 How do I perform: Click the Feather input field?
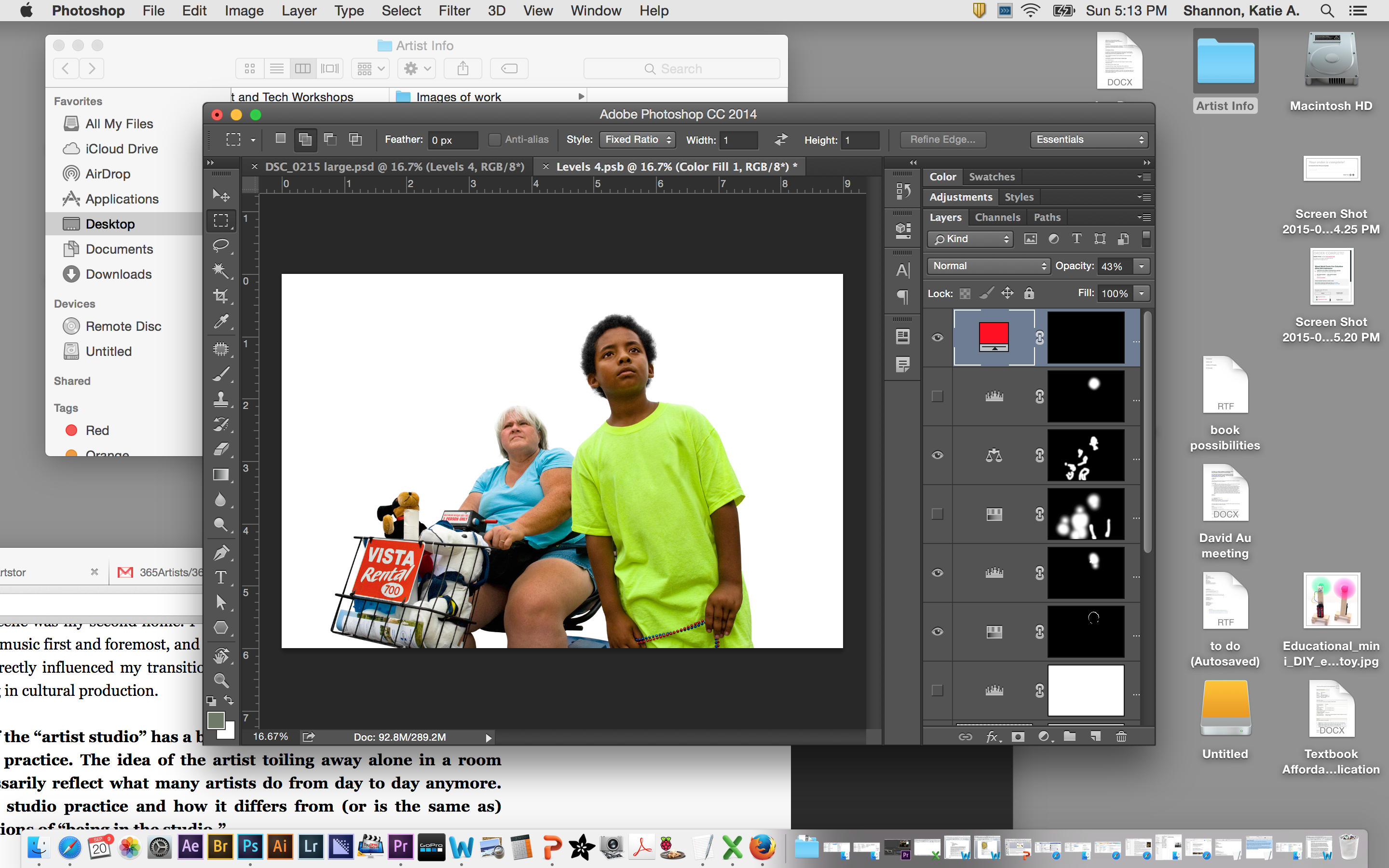453,140
